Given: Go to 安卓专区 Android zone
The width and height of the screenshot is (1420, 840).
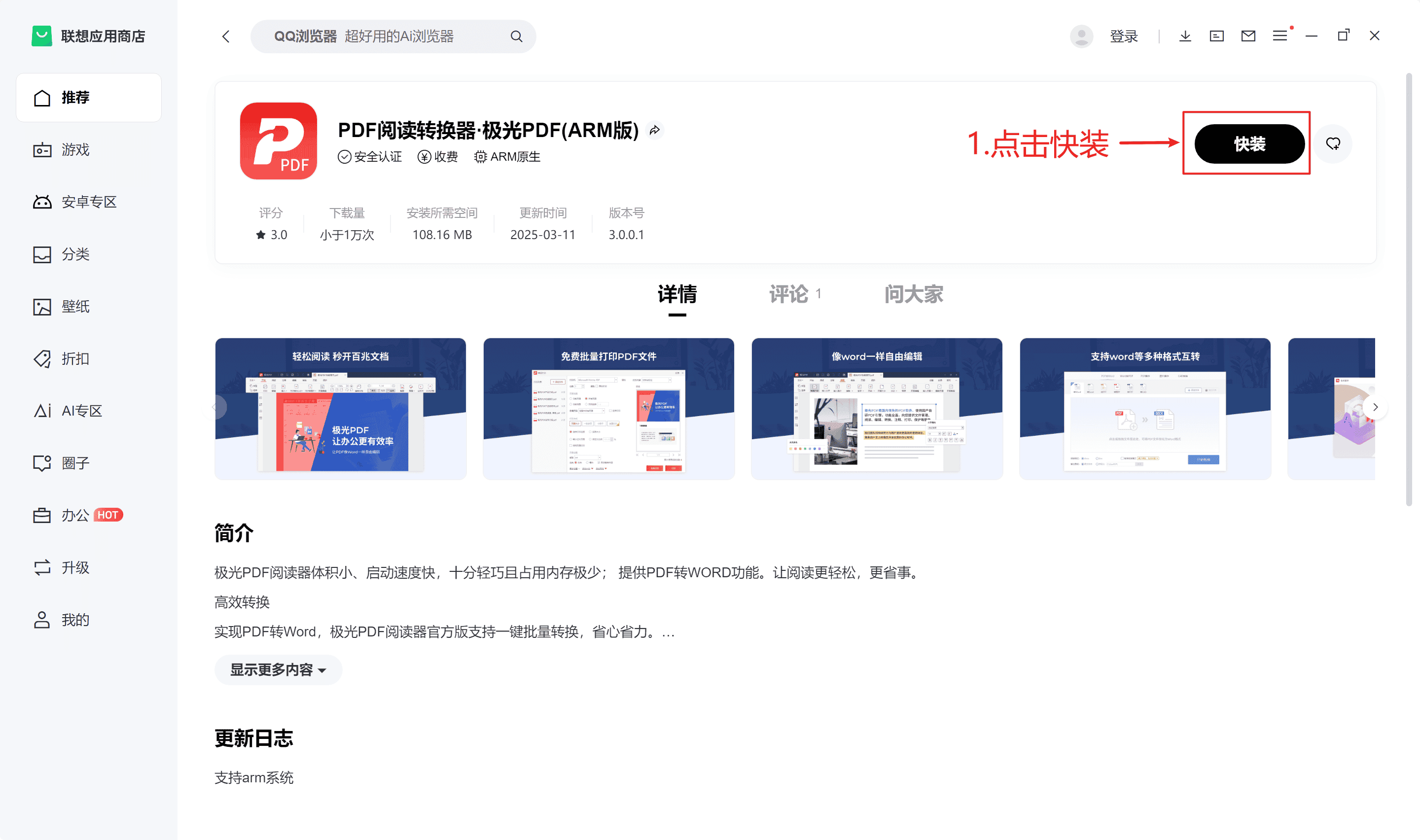Looking at the screenshot, I should coord(89,202).
